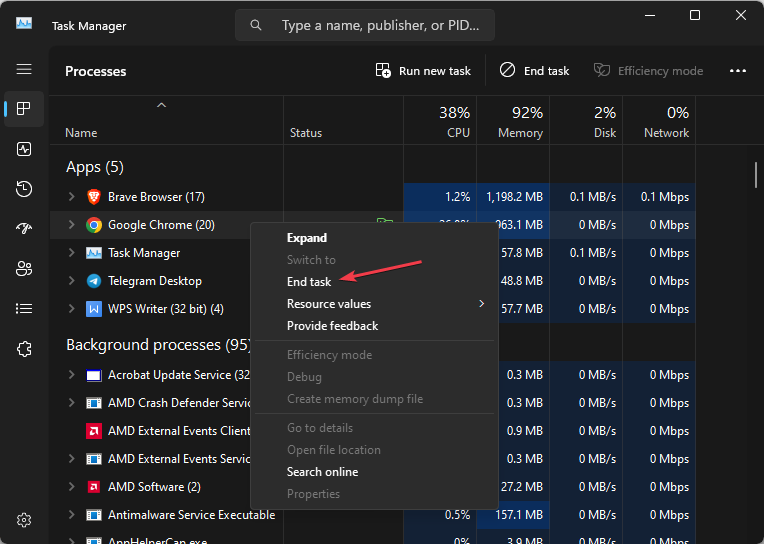Sort by the Network column header
This screenshot has height=544, width=764.
pos(659,120)
